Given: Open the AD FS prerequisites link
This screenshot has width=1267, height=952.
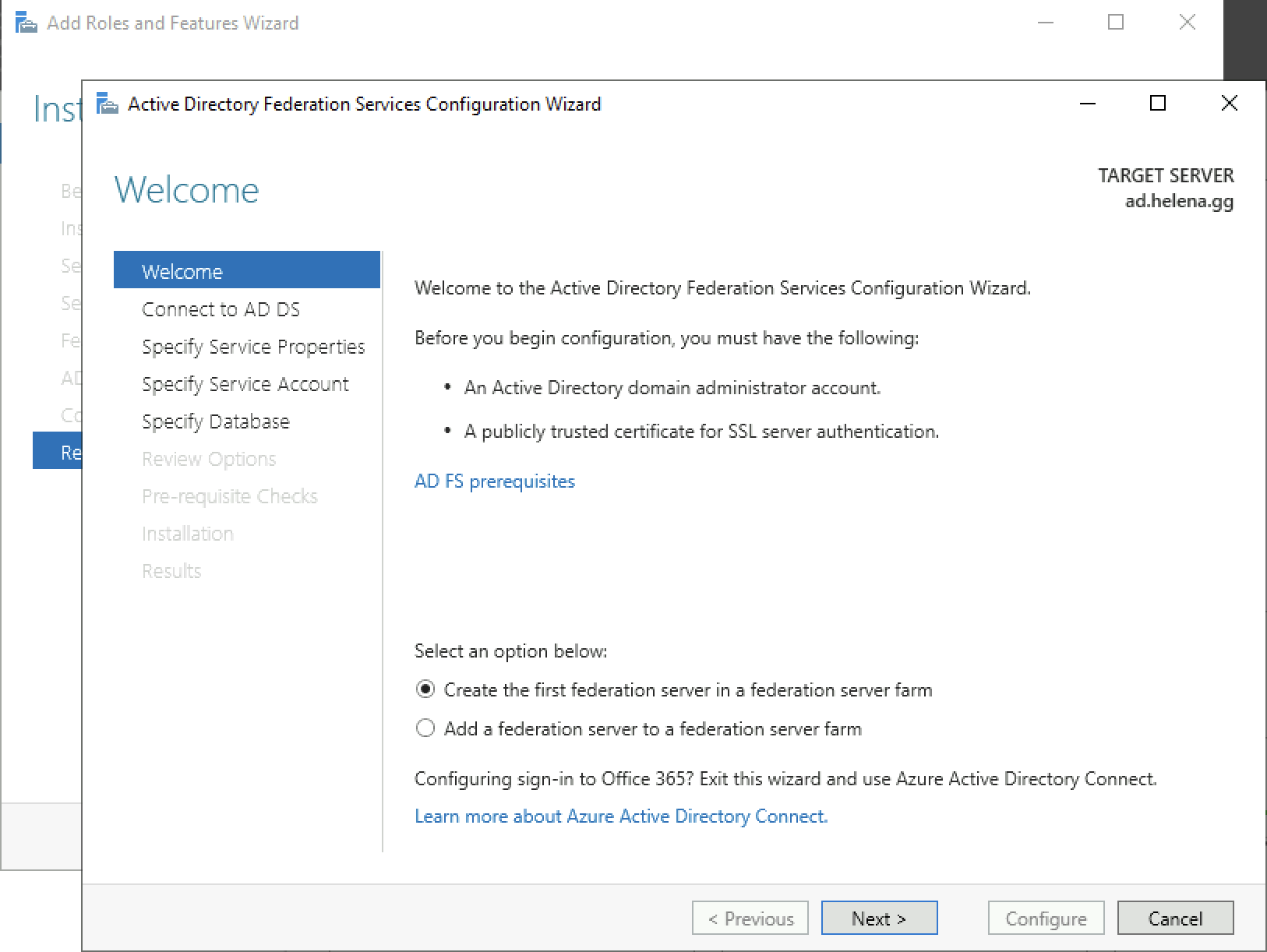Looking at the screenshot, I should pyautogui.click(x=494, y=481).
